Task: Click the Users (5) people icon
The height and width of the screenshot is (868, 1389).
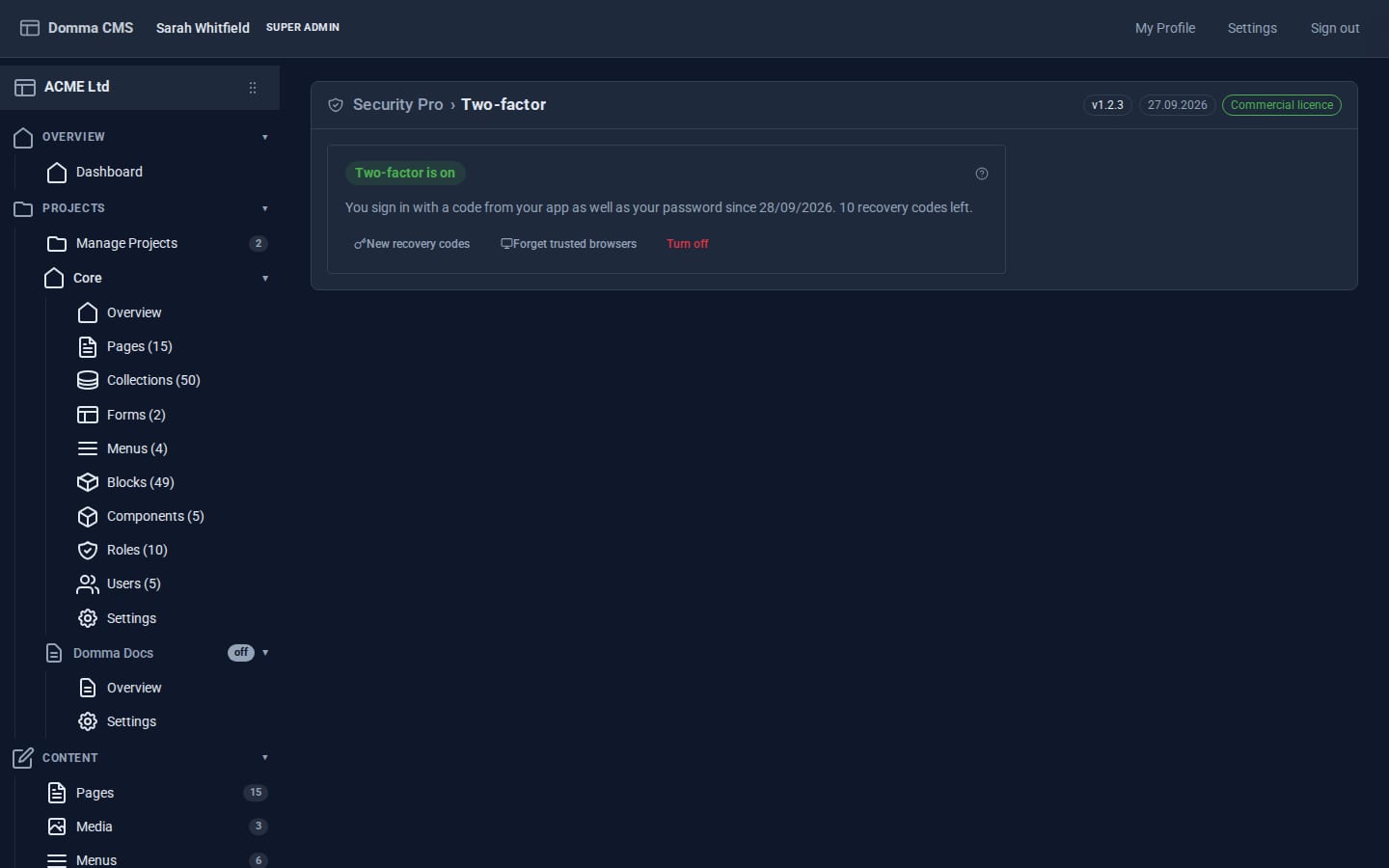Action: [x=88, y=583]
